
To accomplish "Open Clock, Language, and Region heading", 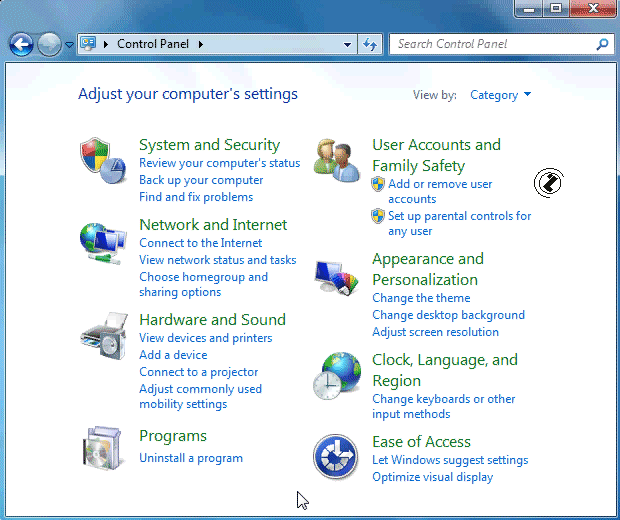I will coord(445,371).
